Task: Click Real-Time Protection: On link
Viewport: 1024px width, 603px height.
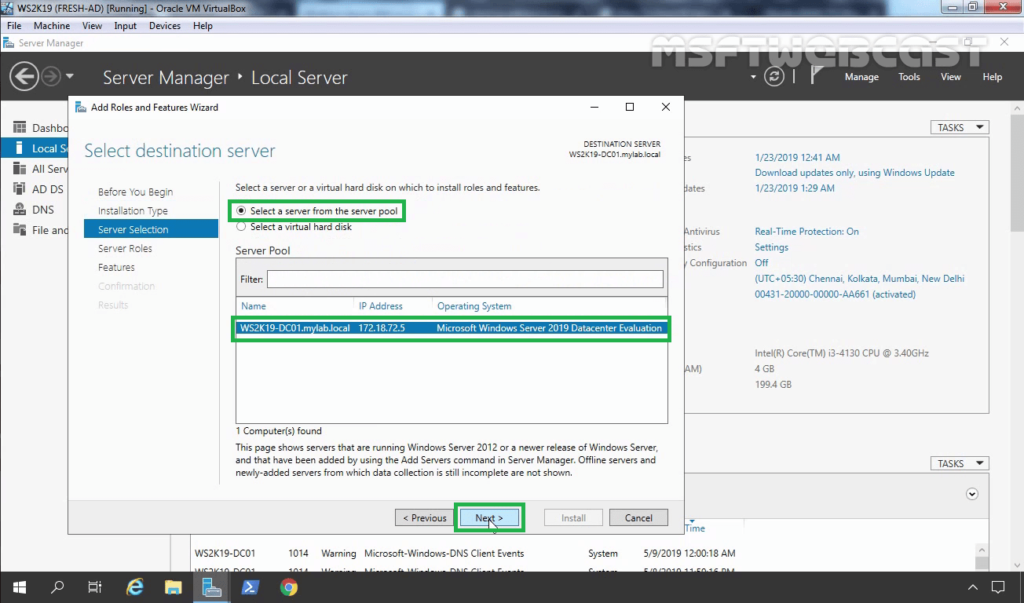Action: (807, 231)
